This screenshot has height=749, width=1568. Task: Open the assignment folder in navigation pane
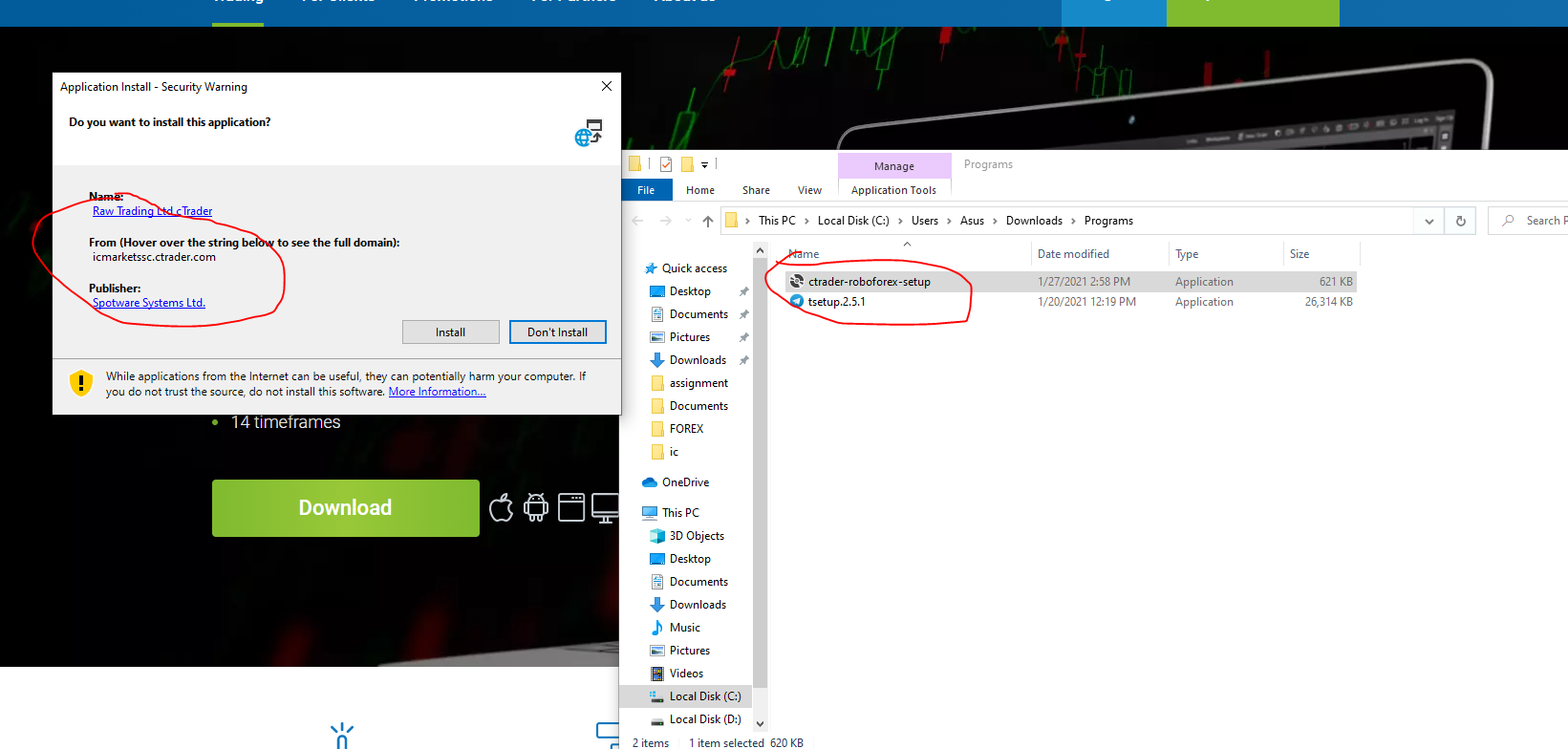coord(698,383)
